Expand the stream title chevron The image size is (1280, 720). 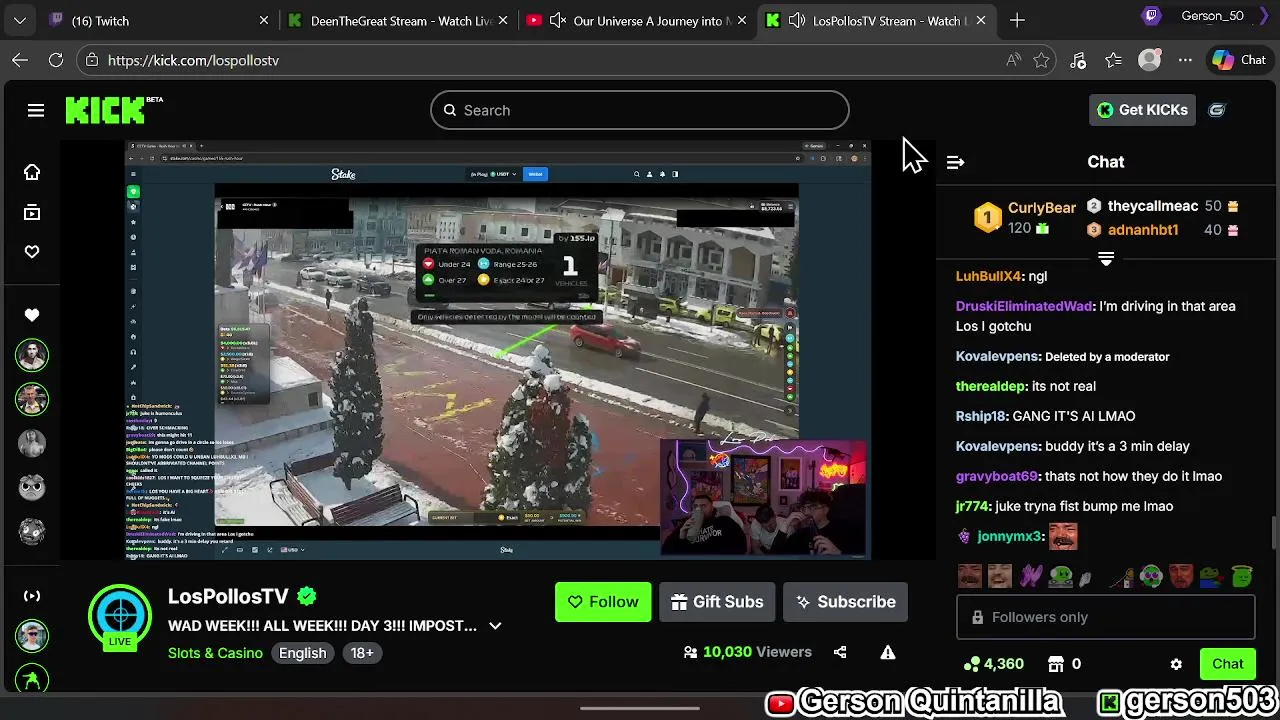click(x=495, y=626)
